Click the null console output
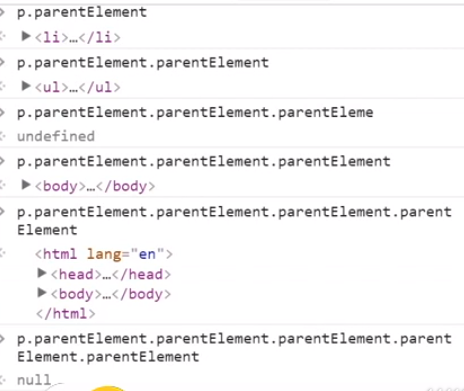The image size is (464, 391). tap(34, 380)
